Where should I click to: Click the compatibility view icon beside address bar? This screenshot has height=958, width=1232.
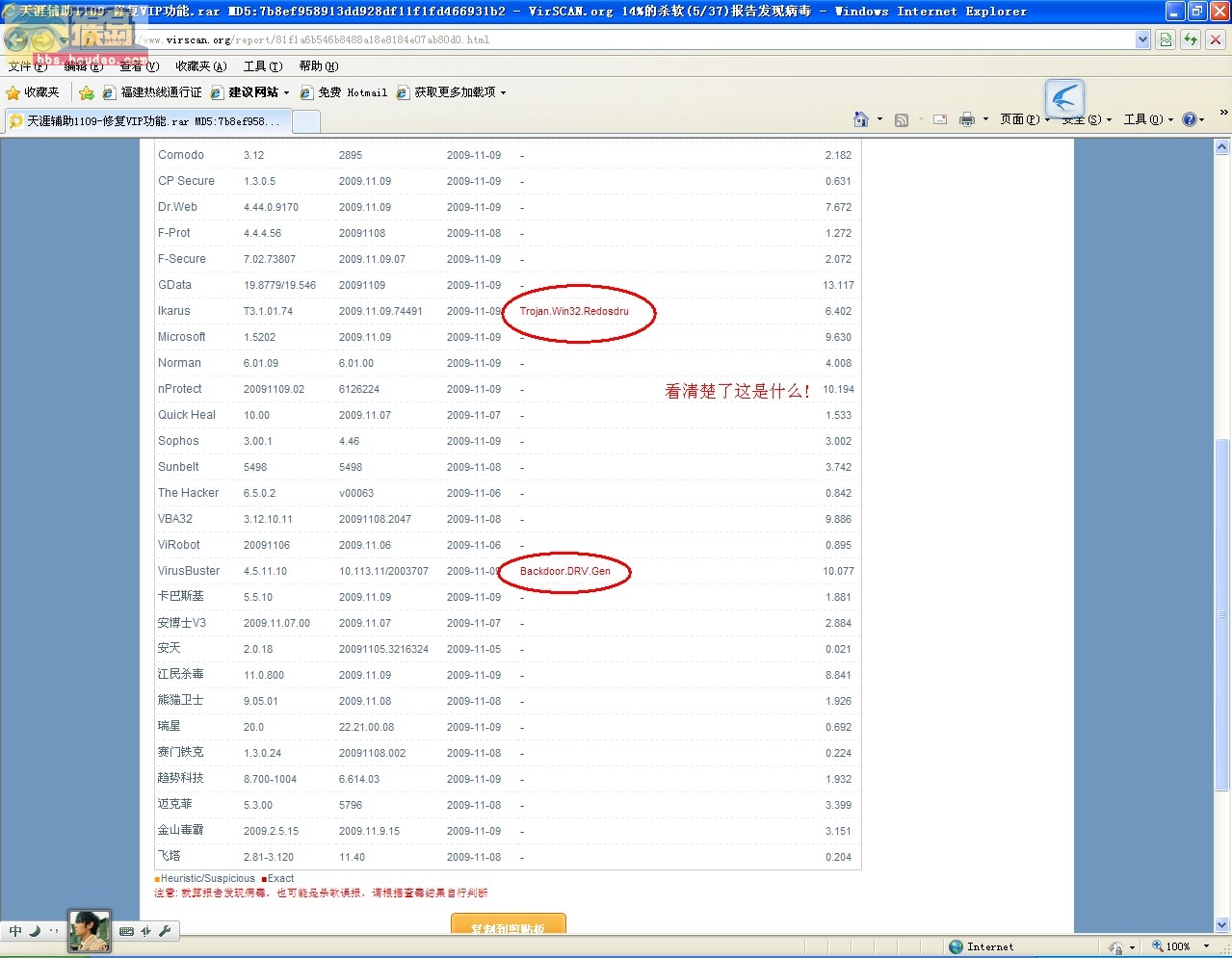1166,39
